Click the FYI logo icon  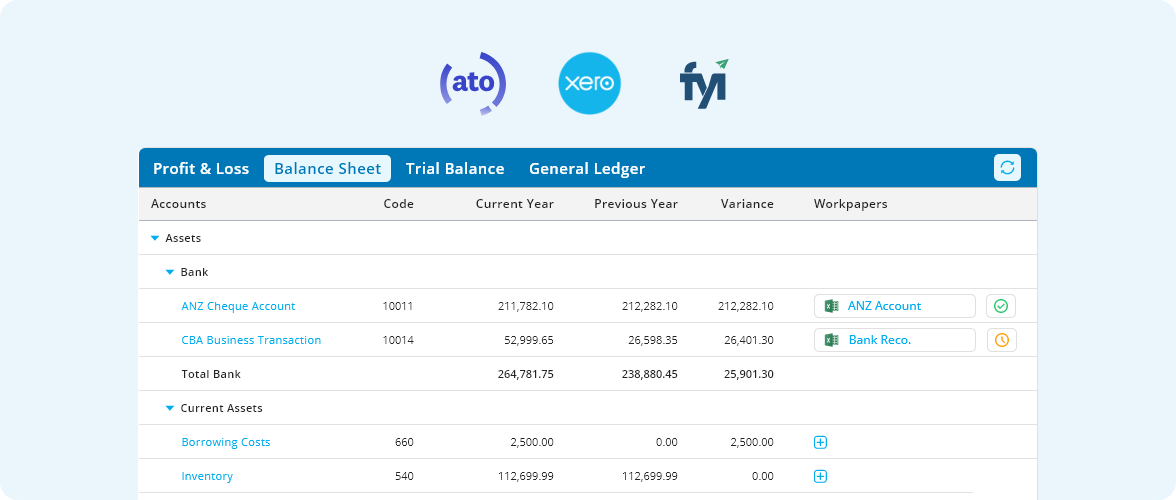[704, 84]
